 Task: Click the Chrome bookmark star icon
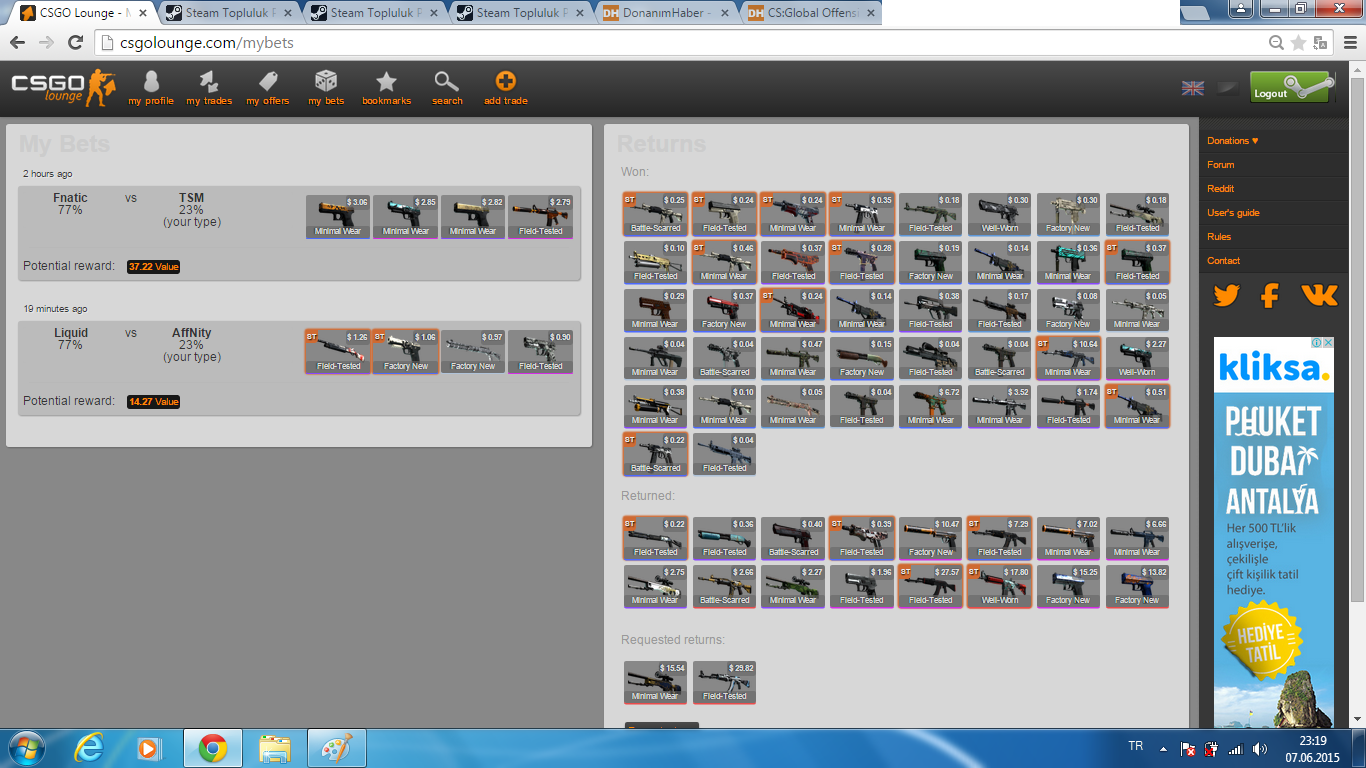tap(1298, 43)
